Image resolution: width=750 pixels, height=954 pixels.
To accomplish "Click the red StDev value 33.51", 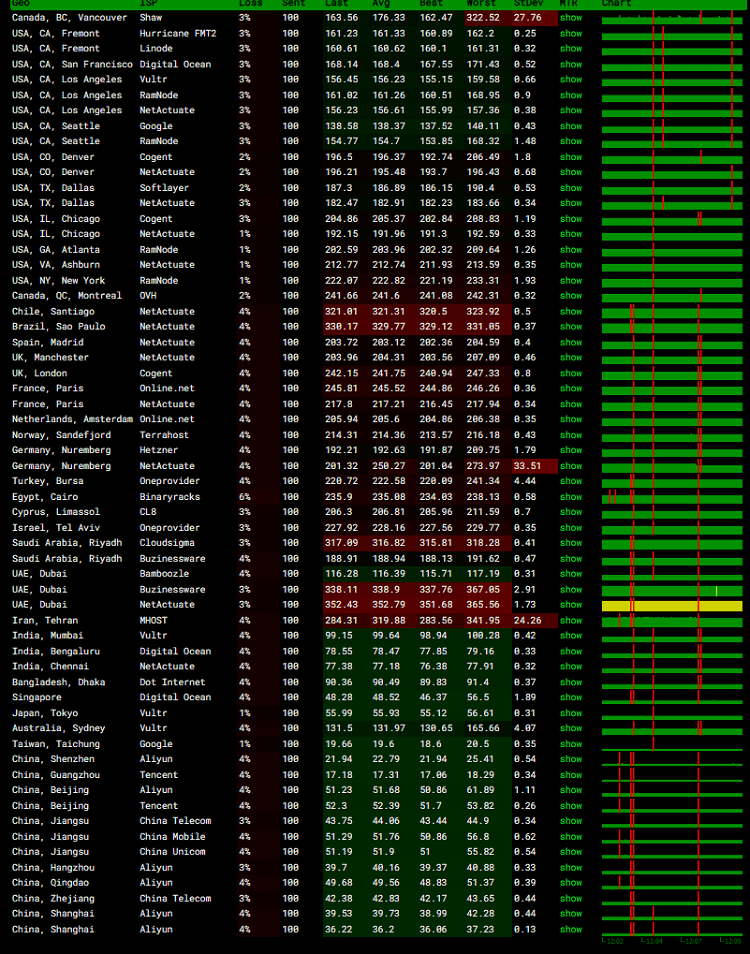I will 527,466.
